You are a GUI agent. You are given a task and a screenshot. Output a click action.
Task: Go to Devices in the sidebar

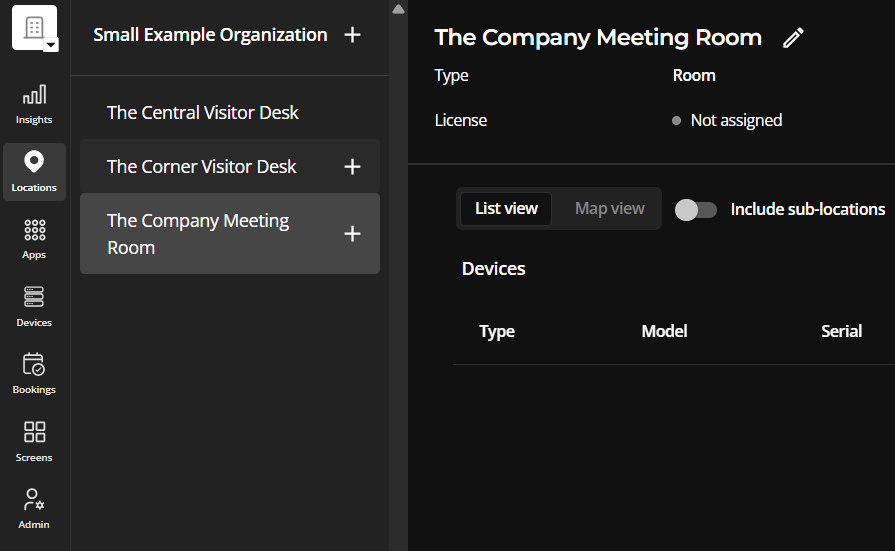click(x=34, y=307)
